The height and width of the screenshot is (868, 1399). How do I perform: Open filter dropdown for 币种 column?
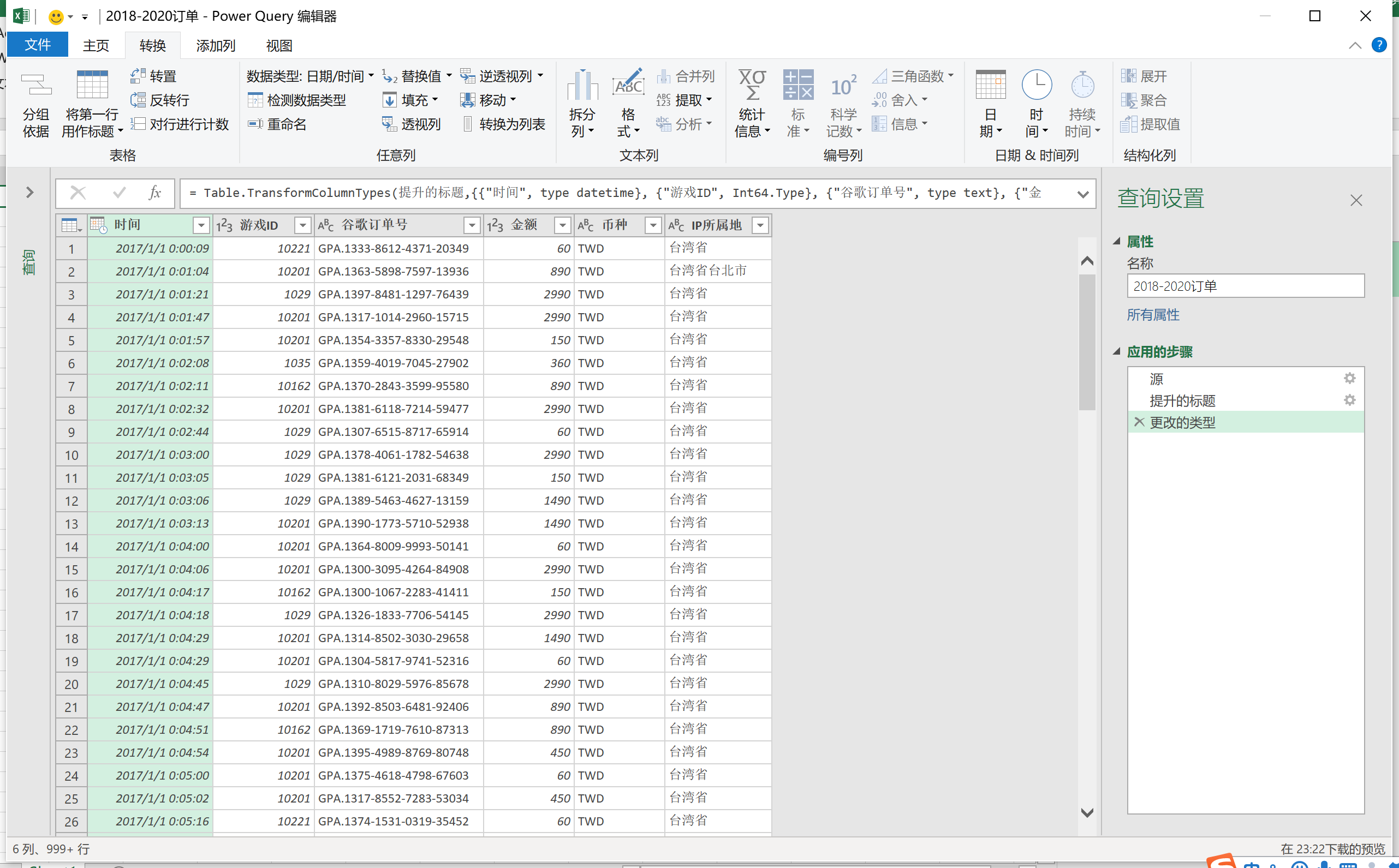point(653,225)
